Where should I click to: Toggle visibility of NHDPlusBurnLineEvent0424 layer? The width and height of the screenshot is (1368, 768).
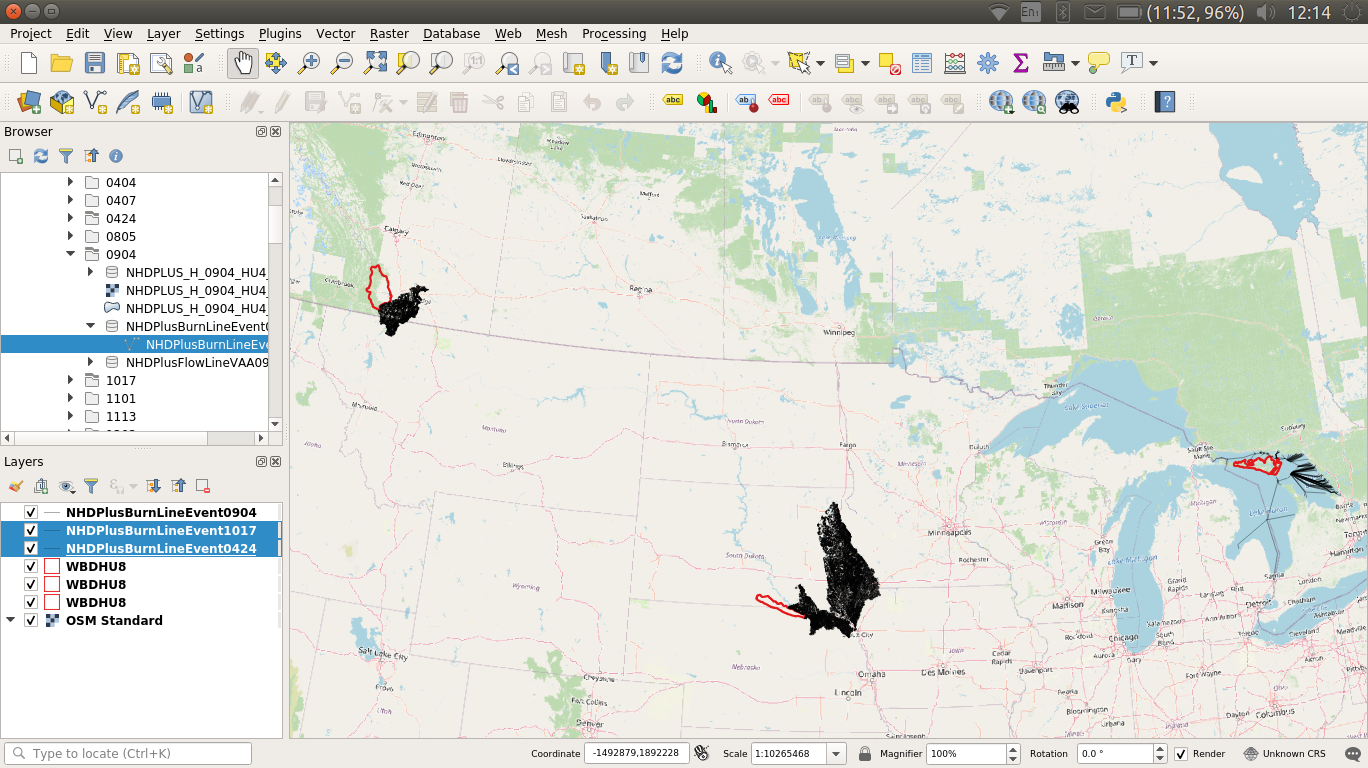pyautogui.click(x=31, y=549)
